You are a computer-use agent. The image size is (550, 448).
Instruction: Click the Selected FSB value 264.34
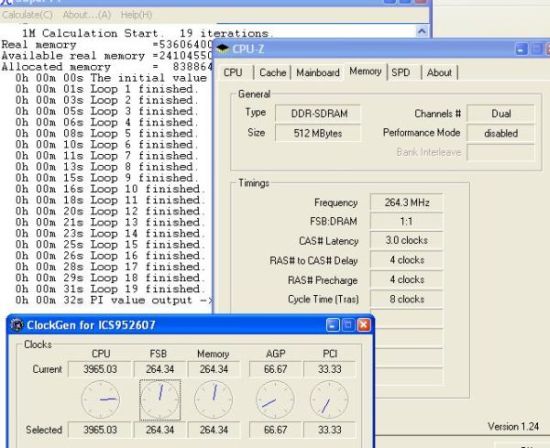160,430
